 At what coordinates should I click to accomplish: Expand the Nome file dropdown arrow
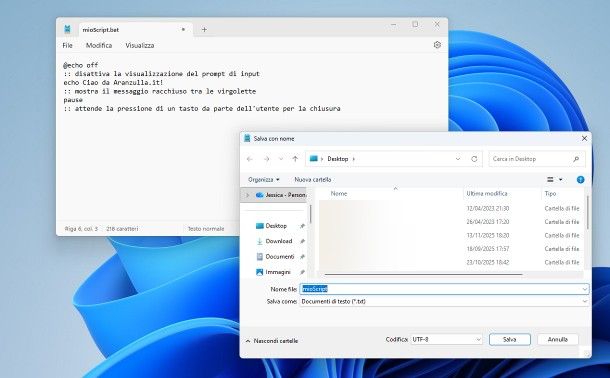[x=585, y=289]
